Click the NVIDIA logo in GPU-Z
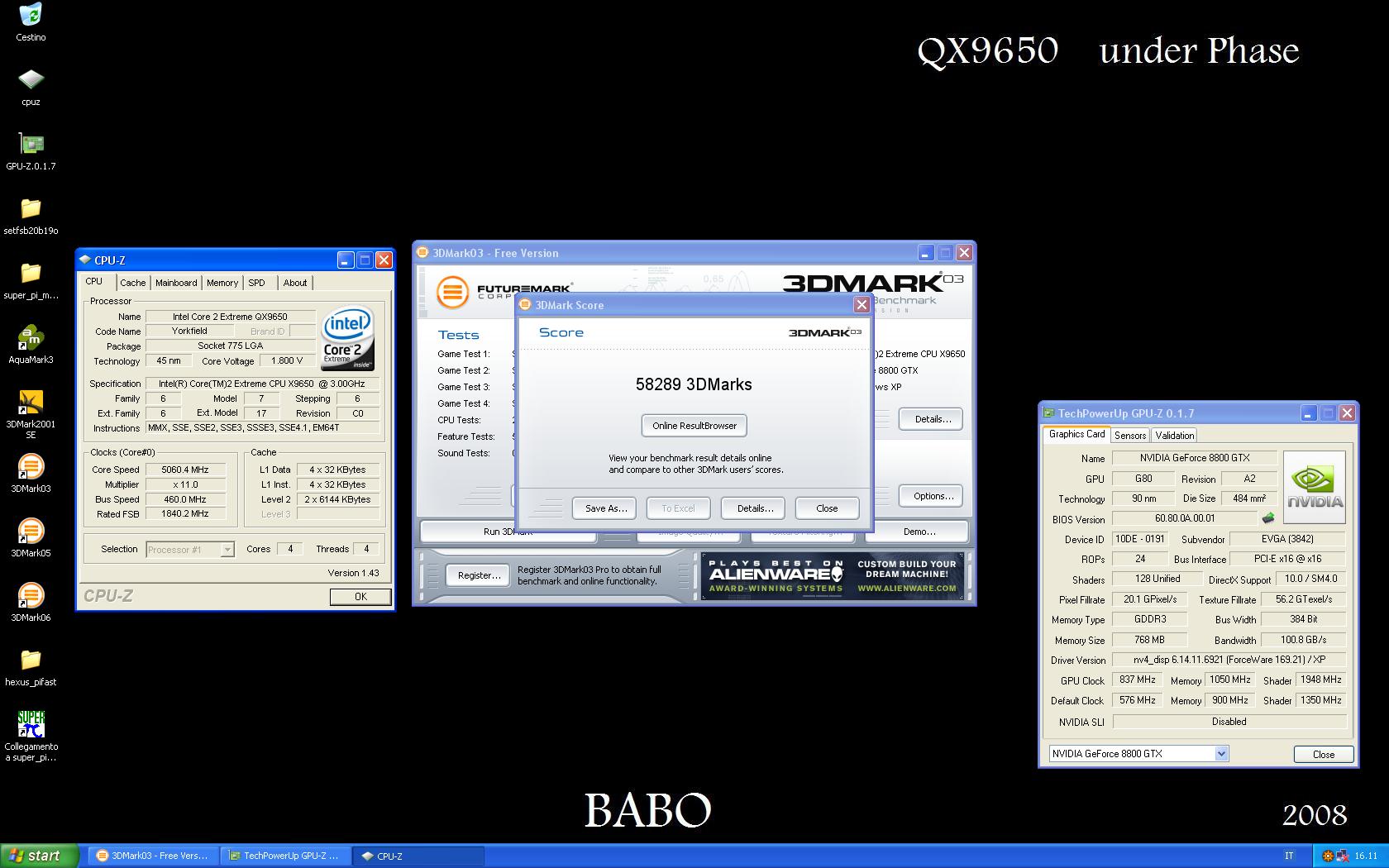This screenshot has width=1389, height=868. click(1315, 487)
